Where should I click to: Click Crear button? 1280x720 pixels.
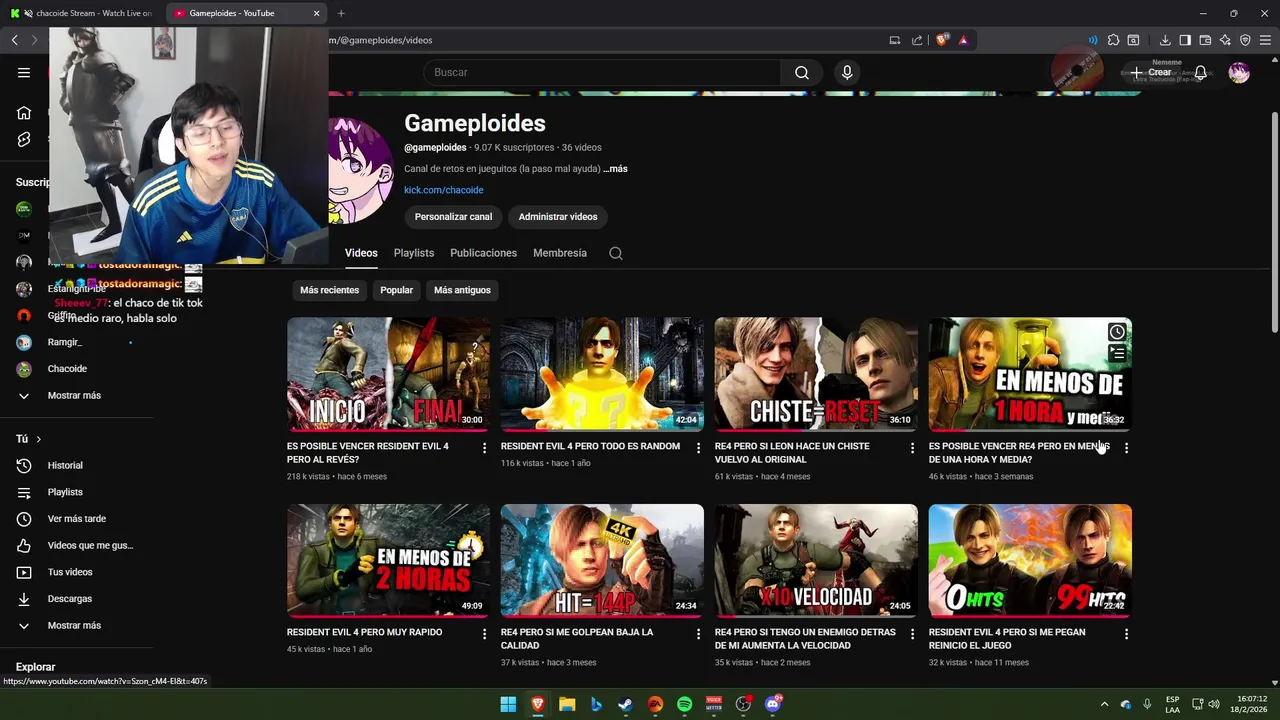[1152, 72]
